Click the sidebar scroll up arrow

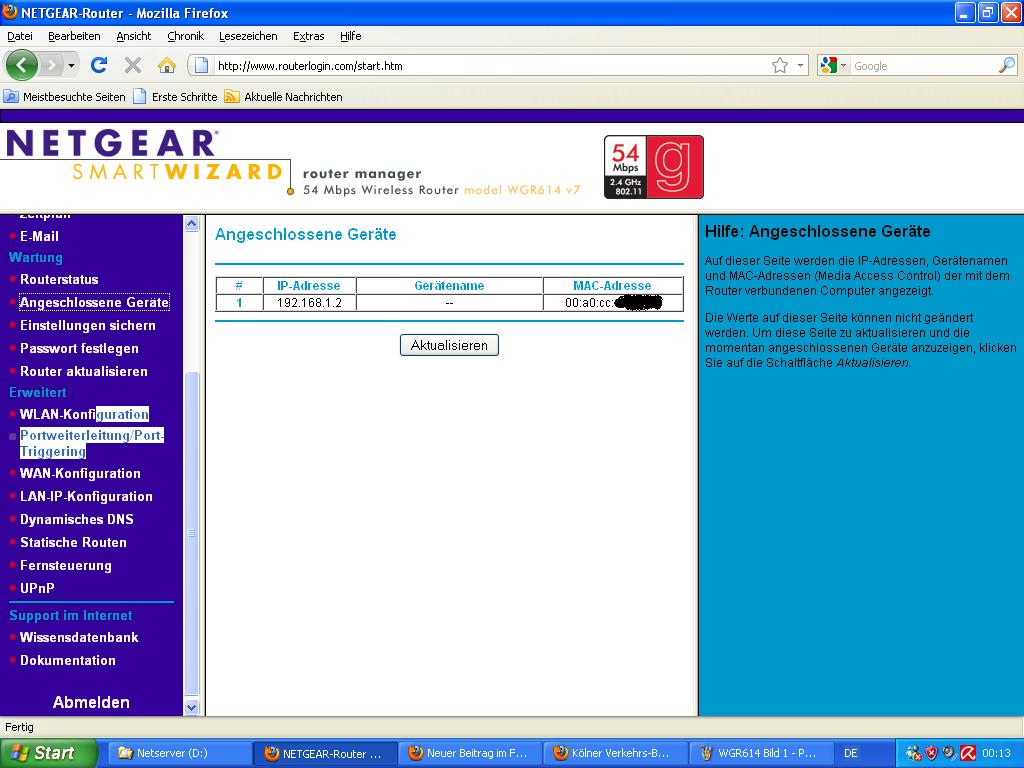coord(191,223)
